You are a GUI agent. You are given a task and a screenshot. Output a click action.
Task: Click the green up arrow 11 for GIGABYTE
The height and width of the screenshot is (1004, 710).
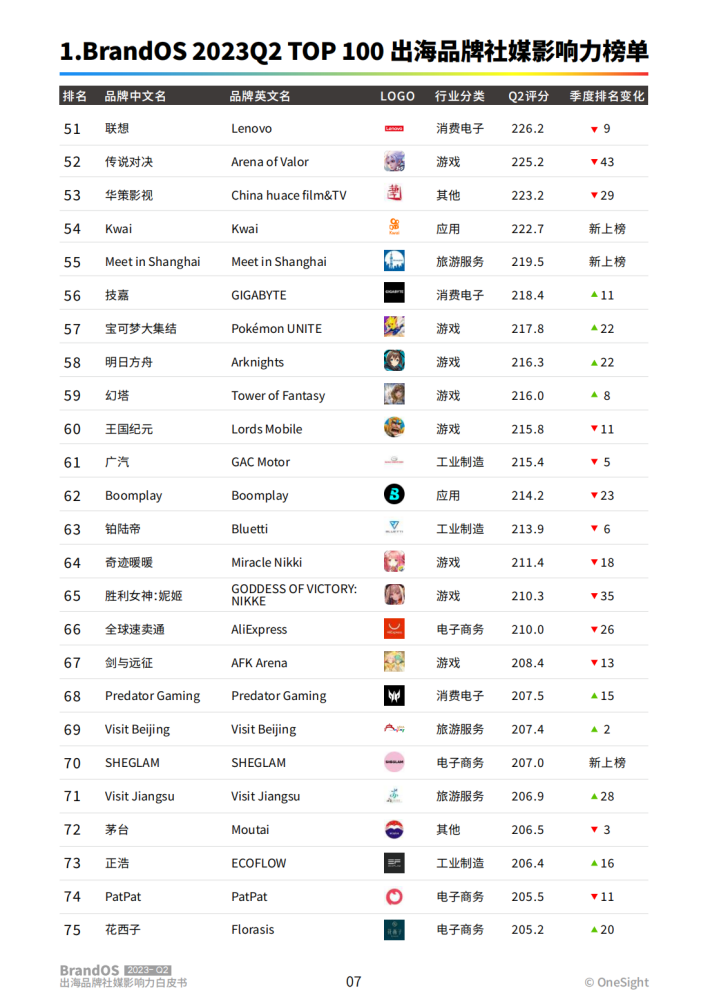click(x=602, y=295)
